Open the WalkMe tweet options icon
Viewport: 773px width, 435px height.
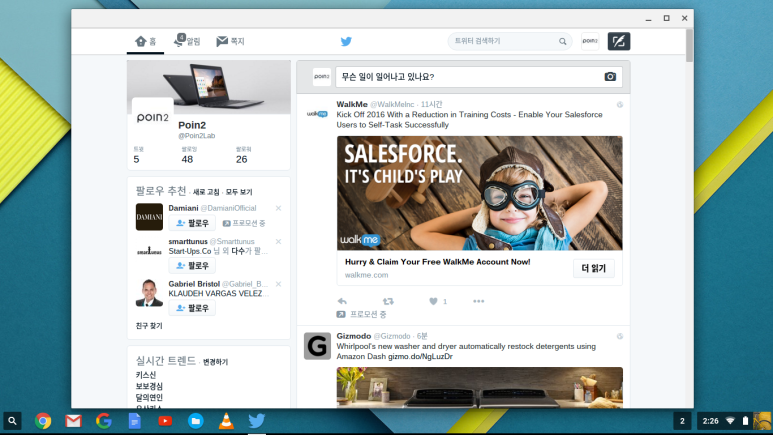click(x=620, y=105)
